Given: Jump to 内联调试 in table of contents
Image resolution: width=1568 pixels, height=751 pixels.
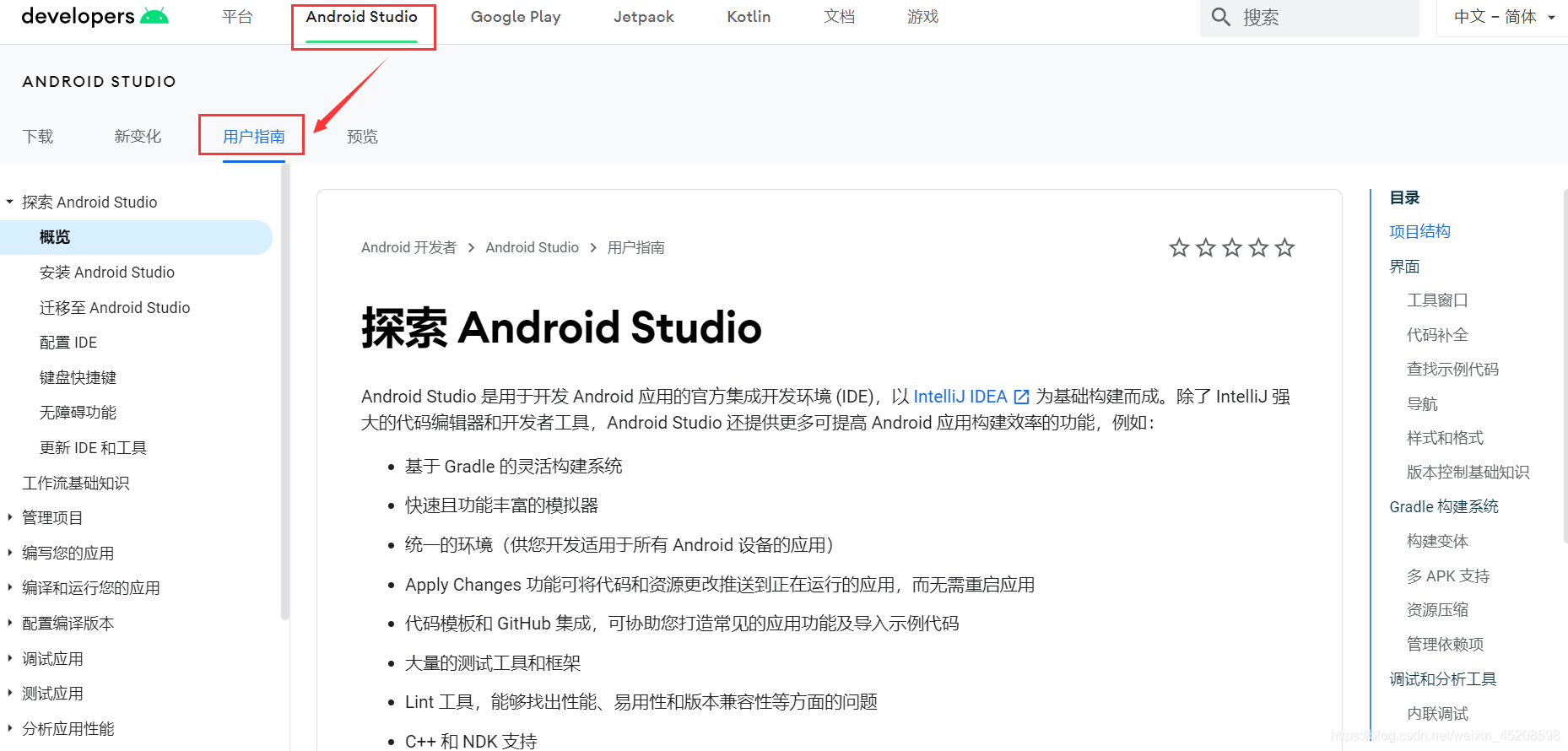Looking at the screenshot, I should 1437,713.
